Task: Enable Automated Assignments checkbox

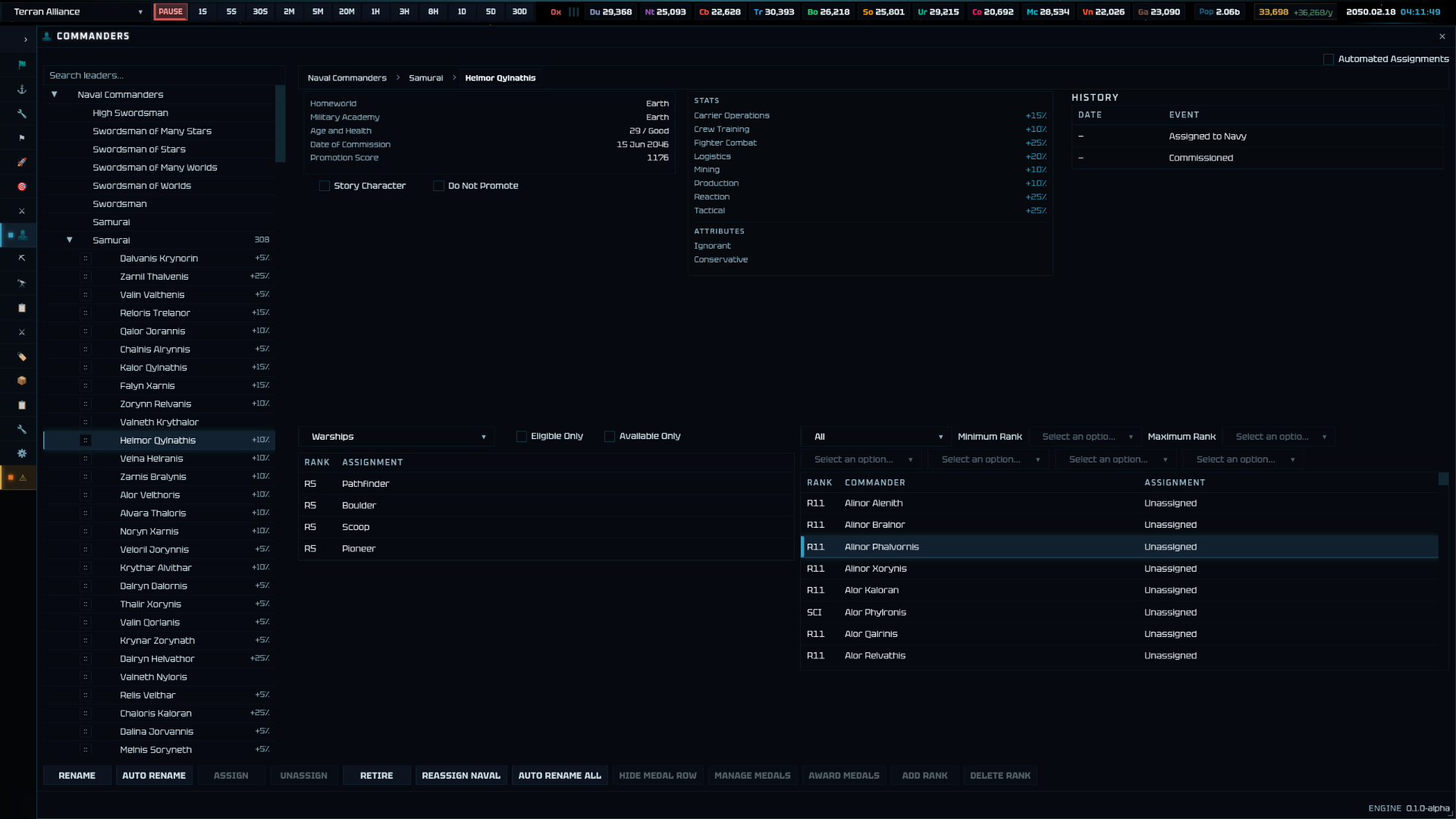Action: click(1328, 59)
